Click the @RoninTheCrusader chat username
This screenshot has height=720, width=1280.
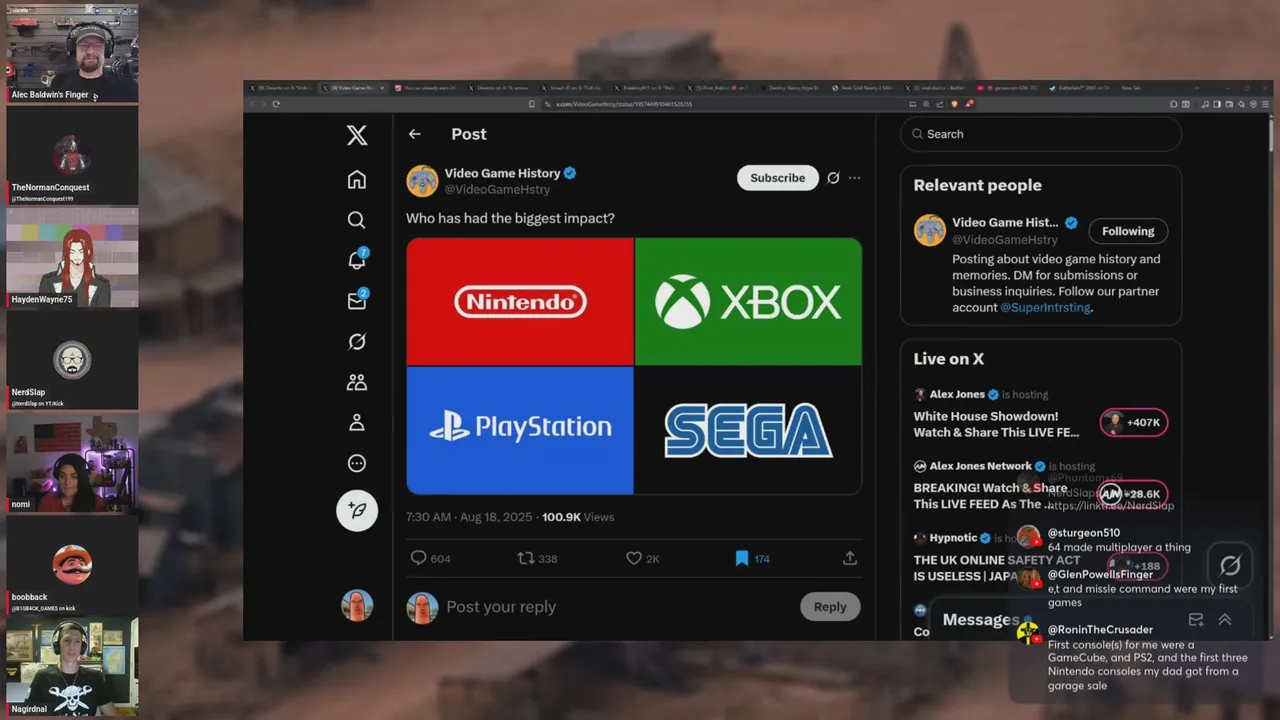[x=1100, y=630]
